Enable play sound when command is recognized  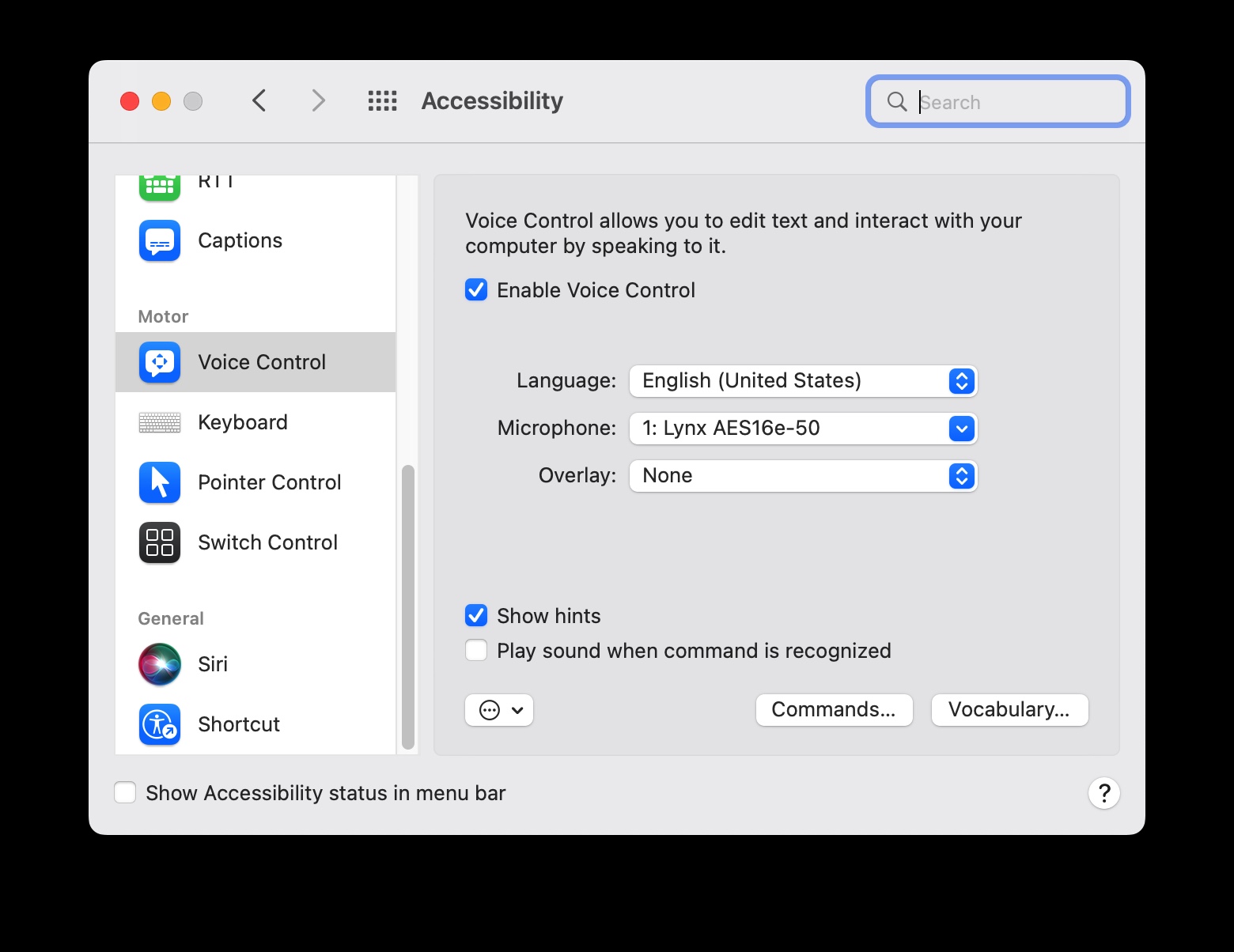coord(476,651)
